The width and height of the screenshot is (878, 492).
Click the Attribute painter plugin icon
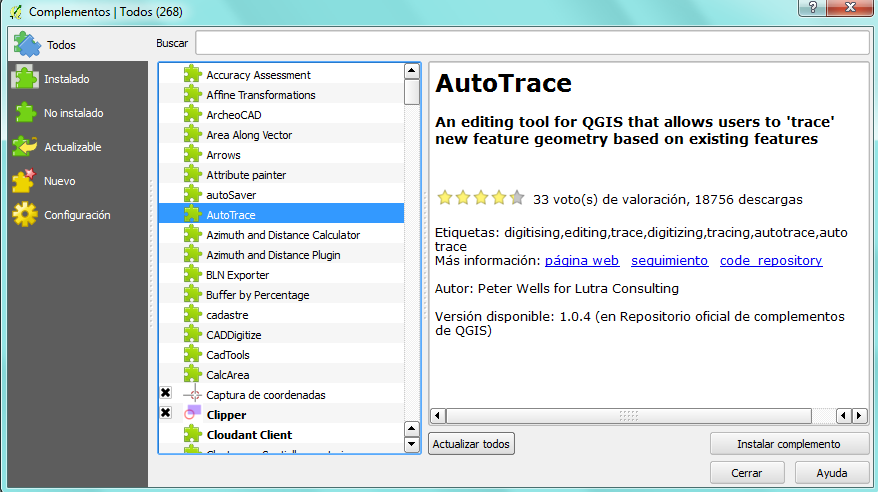coord(192,175)
